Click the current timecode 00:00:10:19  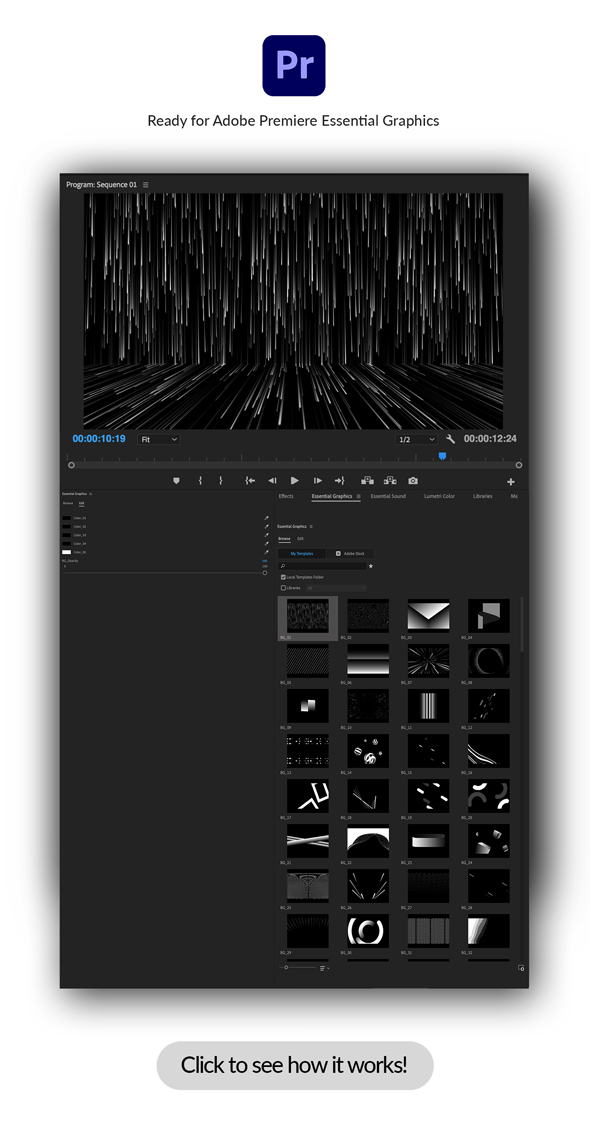[x=98, y=439]
